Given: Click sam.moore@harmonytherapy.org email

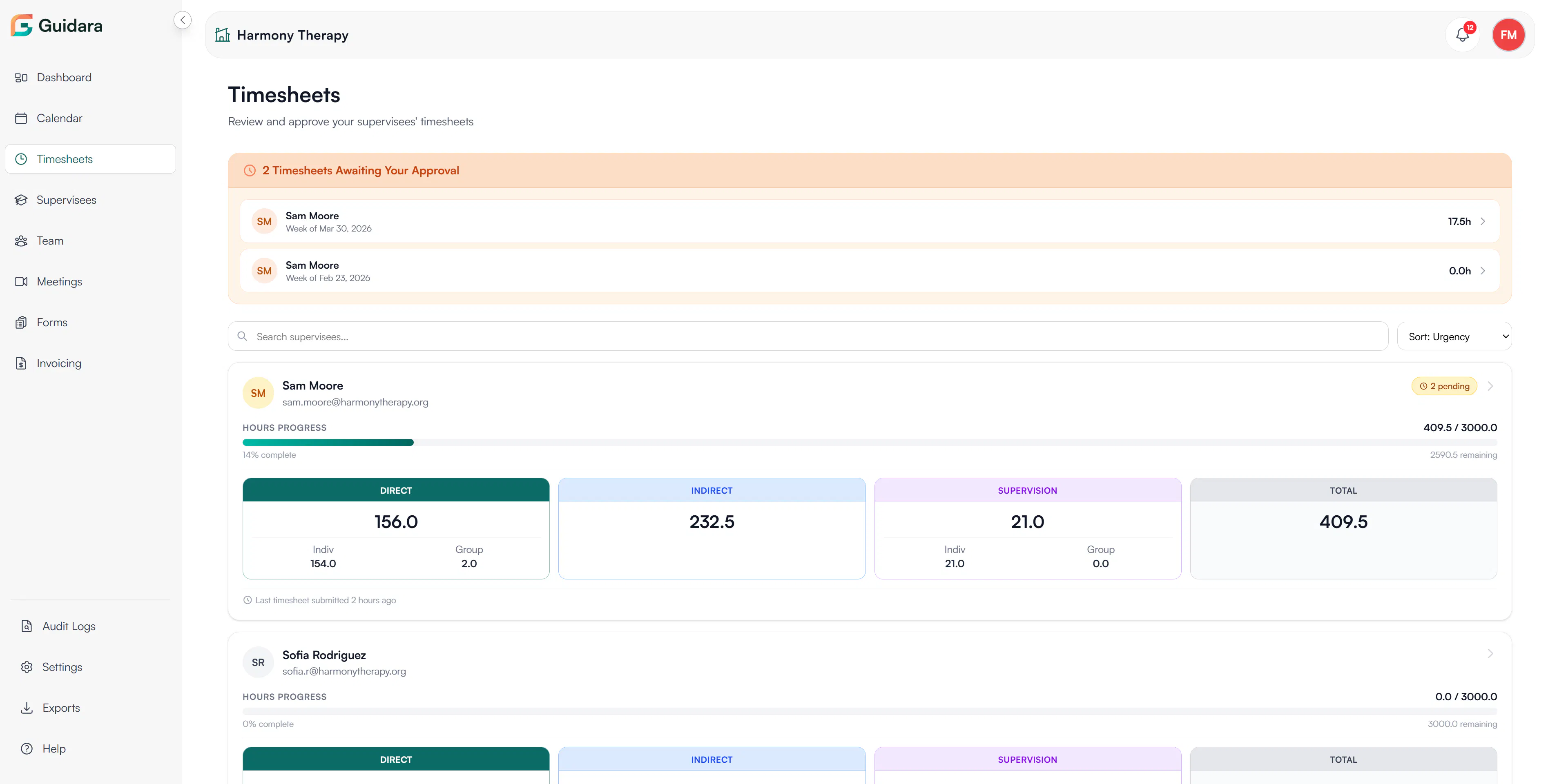Looking at the screenshot, I should 355,402.
